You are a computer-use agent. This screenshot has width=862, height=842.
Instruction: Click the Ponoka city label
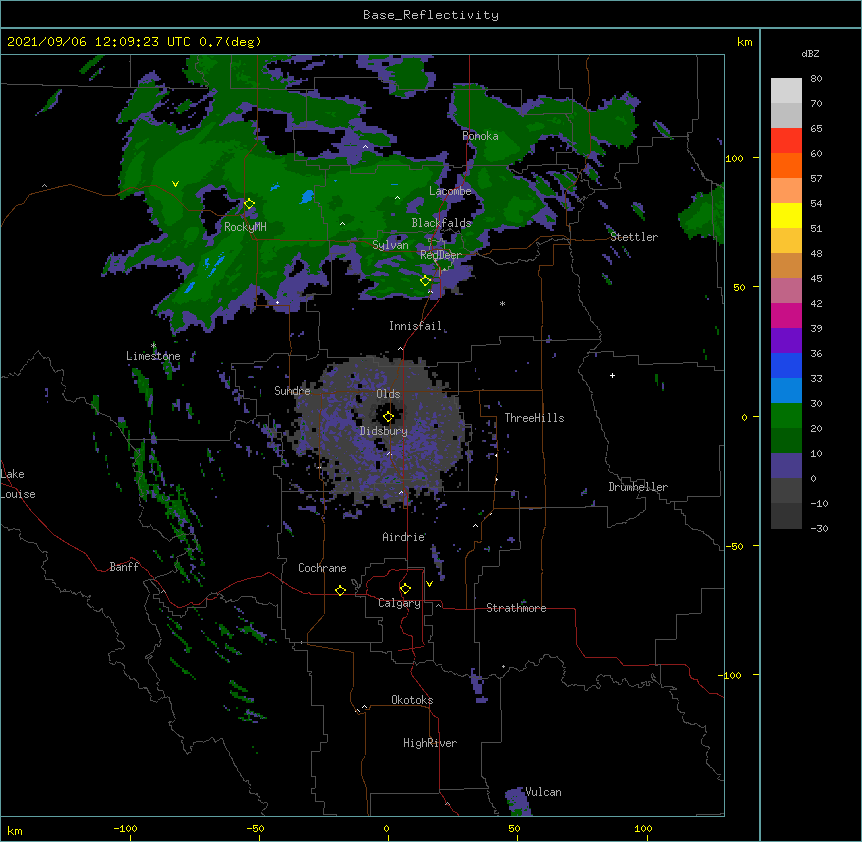480,136
